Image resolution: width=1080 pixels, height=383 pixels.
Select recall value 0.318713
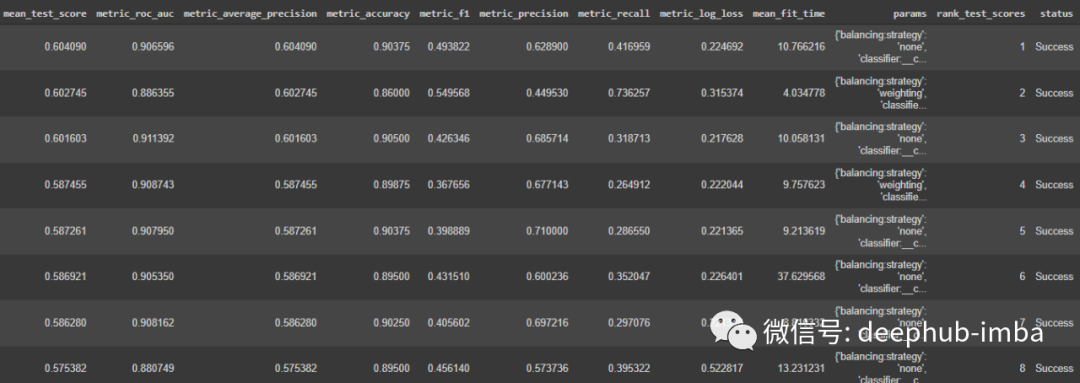629,138
